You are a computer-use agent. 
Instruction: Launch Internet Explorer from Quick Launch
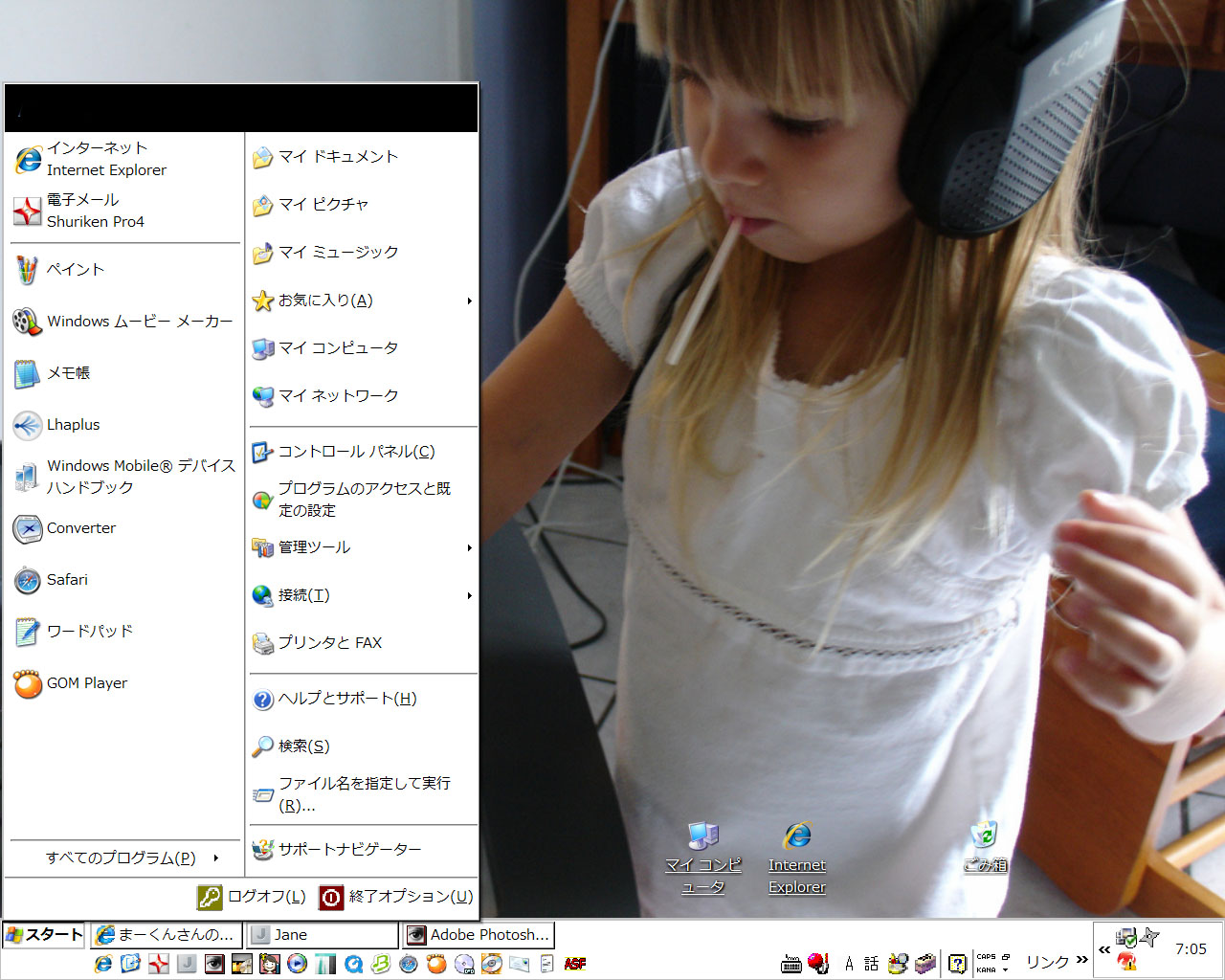click(103, 964)
